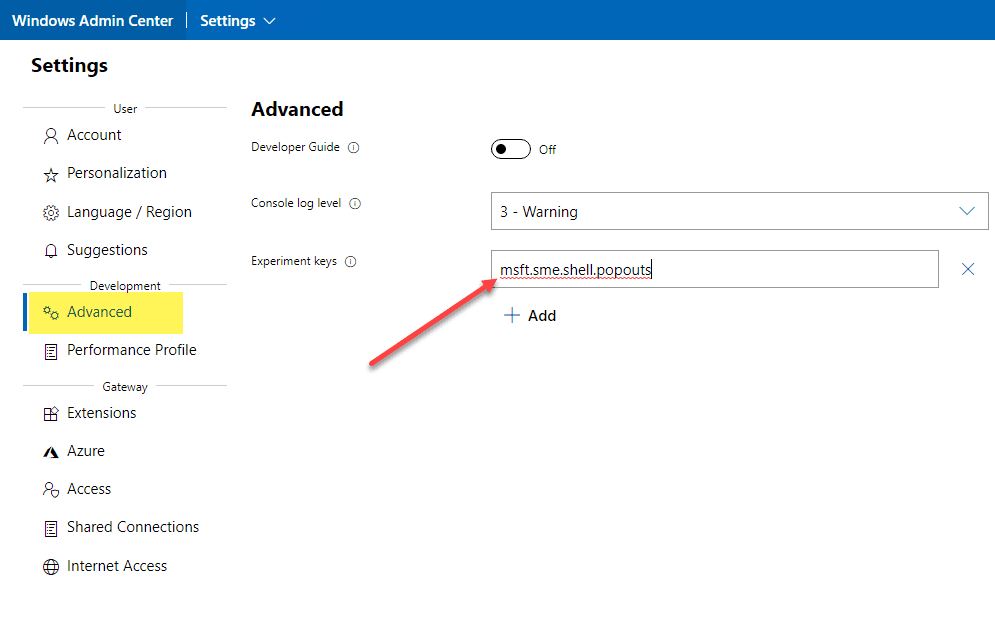Expand the Settings menu in header

(x=238, y=21)
